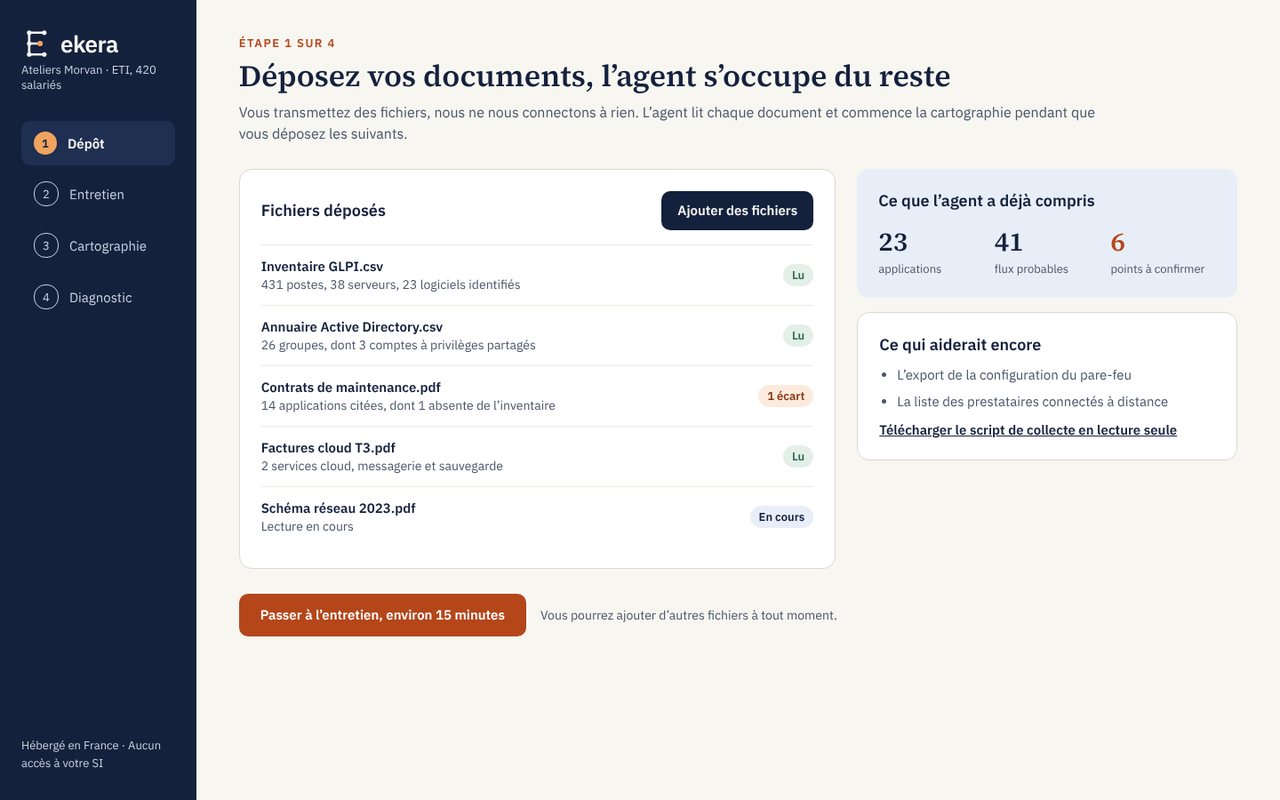
Task: Click the En cours status badge
Action: point(782,517)
